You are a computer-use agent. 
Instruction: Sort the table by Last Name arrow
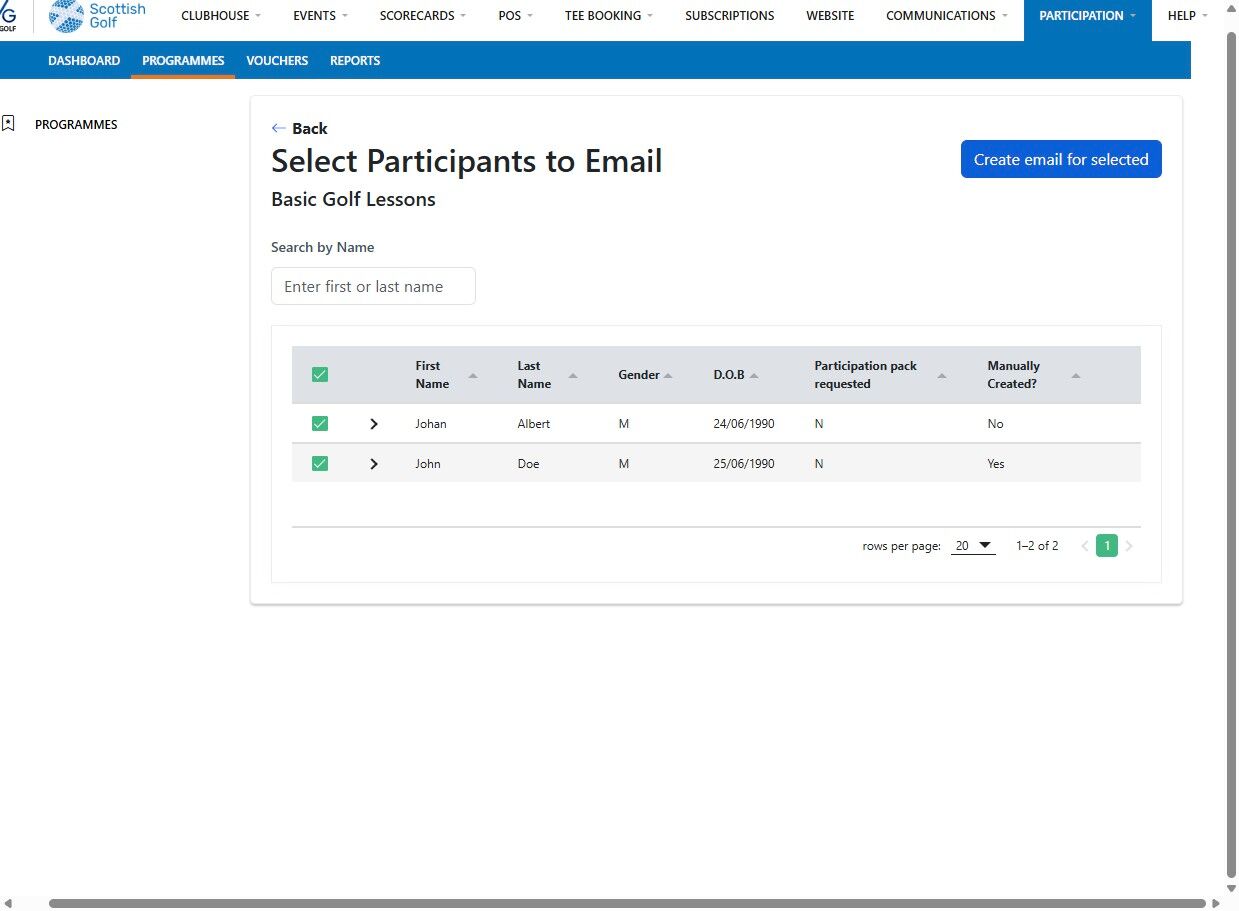point(573,375)
